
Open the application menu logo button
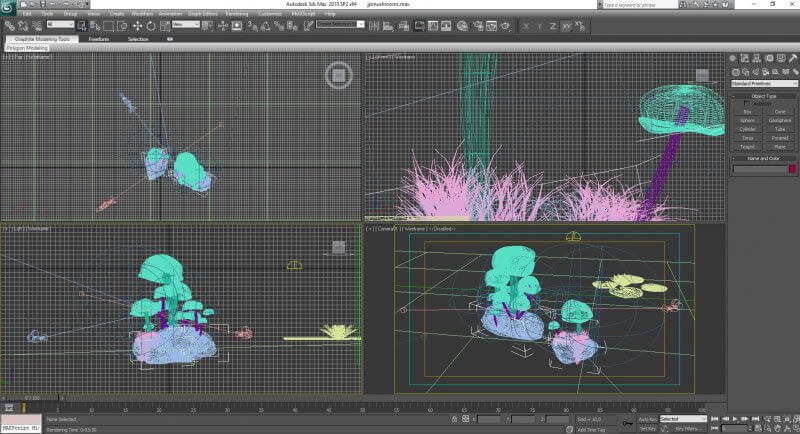click(x=8, y=7)
